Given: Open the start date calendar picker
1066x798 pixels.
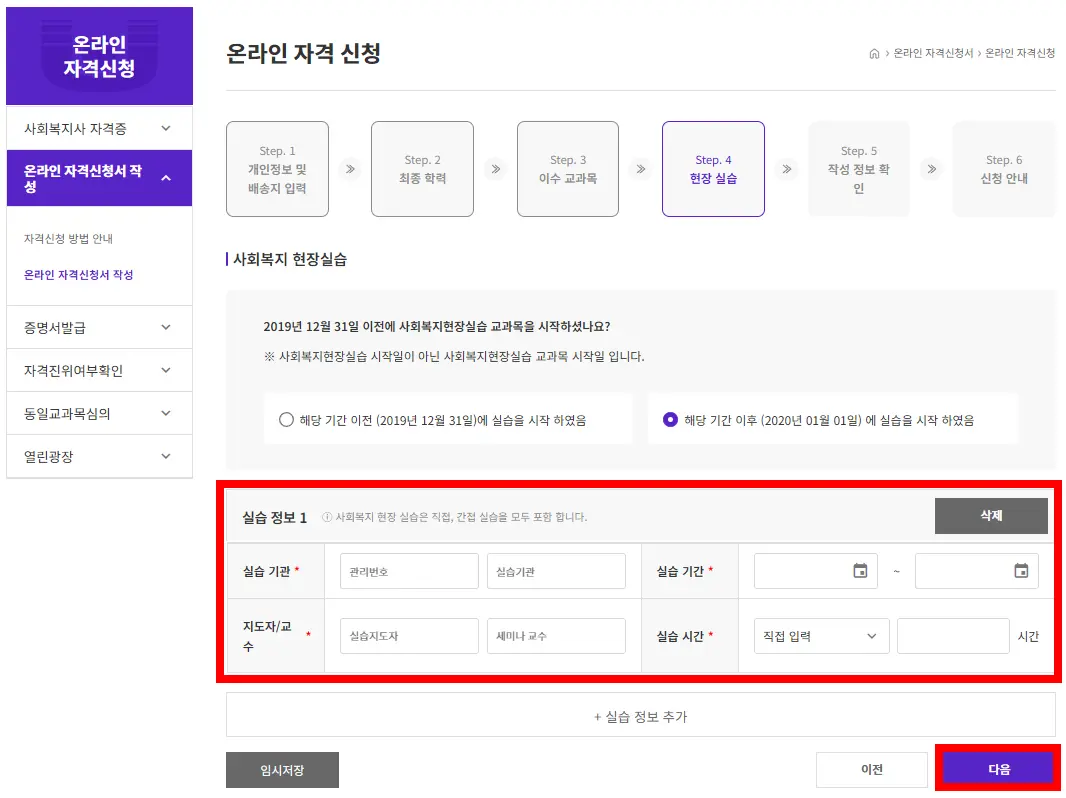Looking at the screenshot, I should click(860, 571).
